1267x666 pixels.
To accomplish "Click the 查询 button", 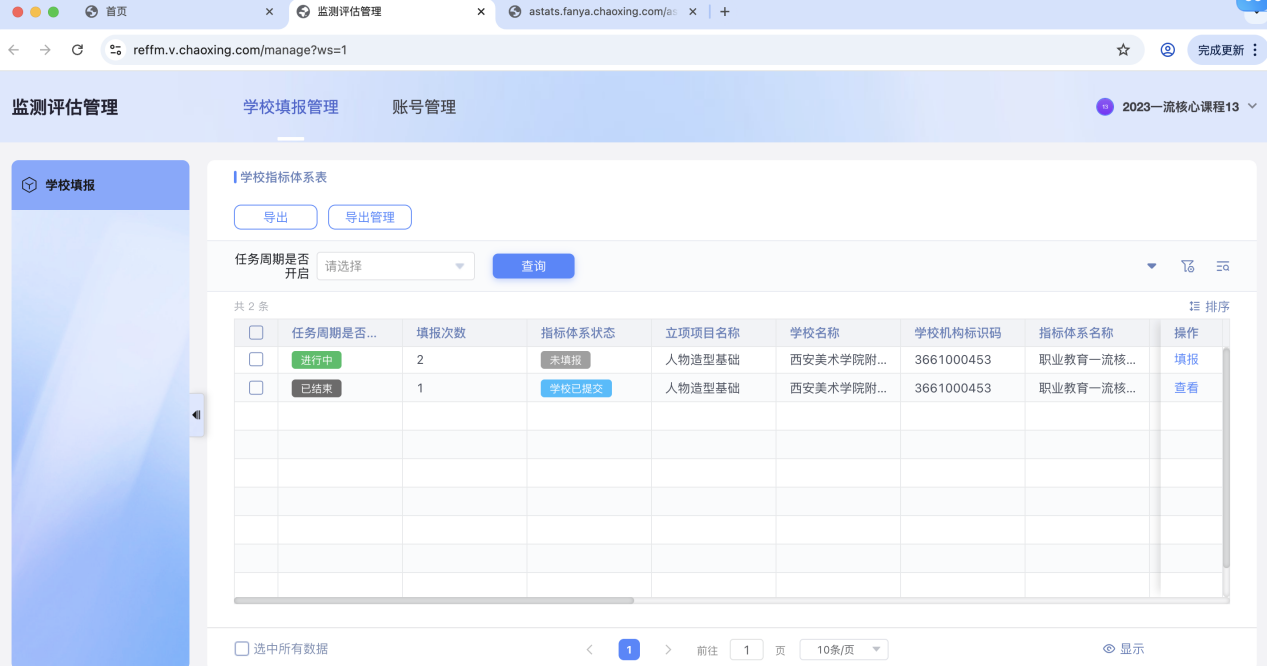I will click(x=533, y=266).
